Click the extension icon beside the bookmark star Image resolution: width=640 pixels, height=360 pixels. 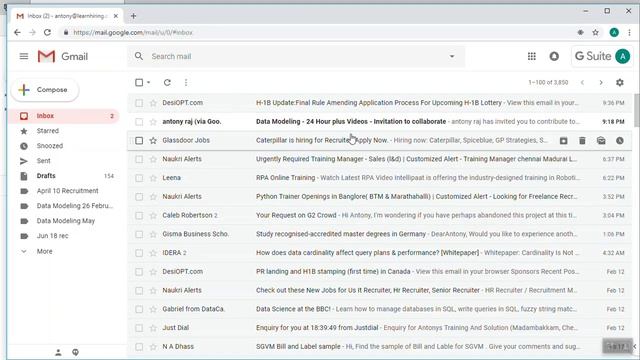(580, 32)
